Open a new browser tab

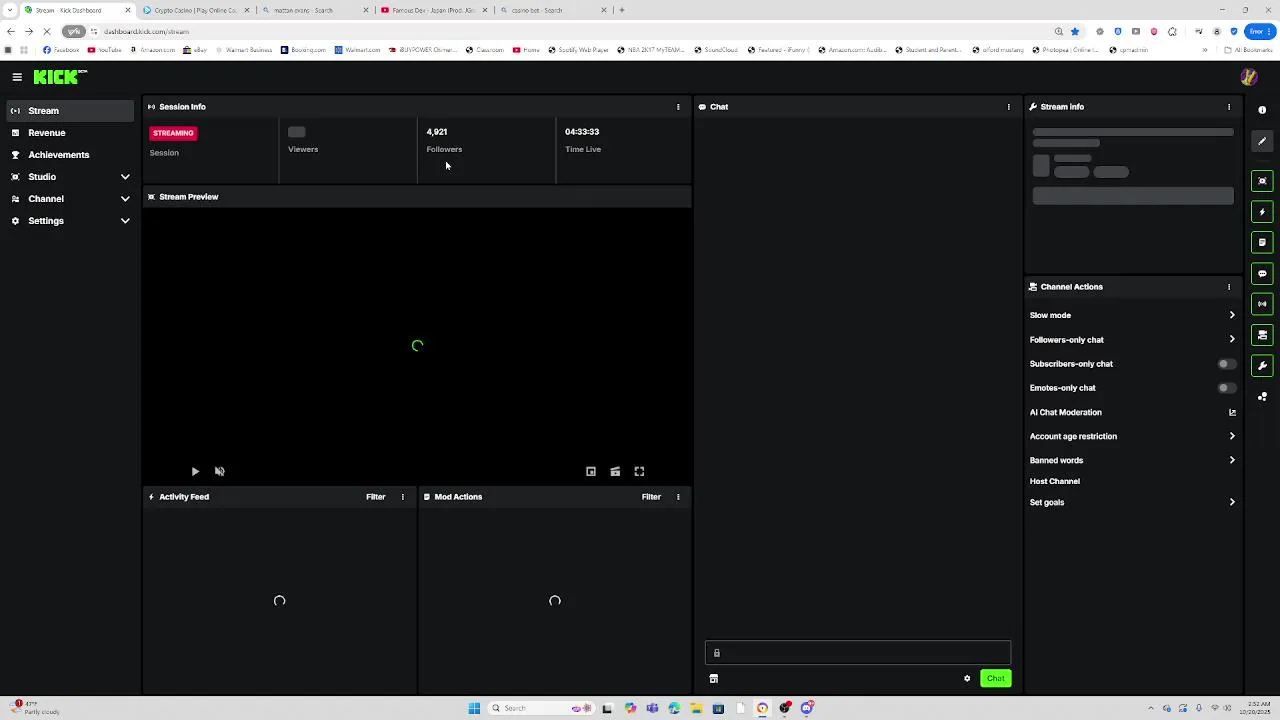tap(622, 10)
